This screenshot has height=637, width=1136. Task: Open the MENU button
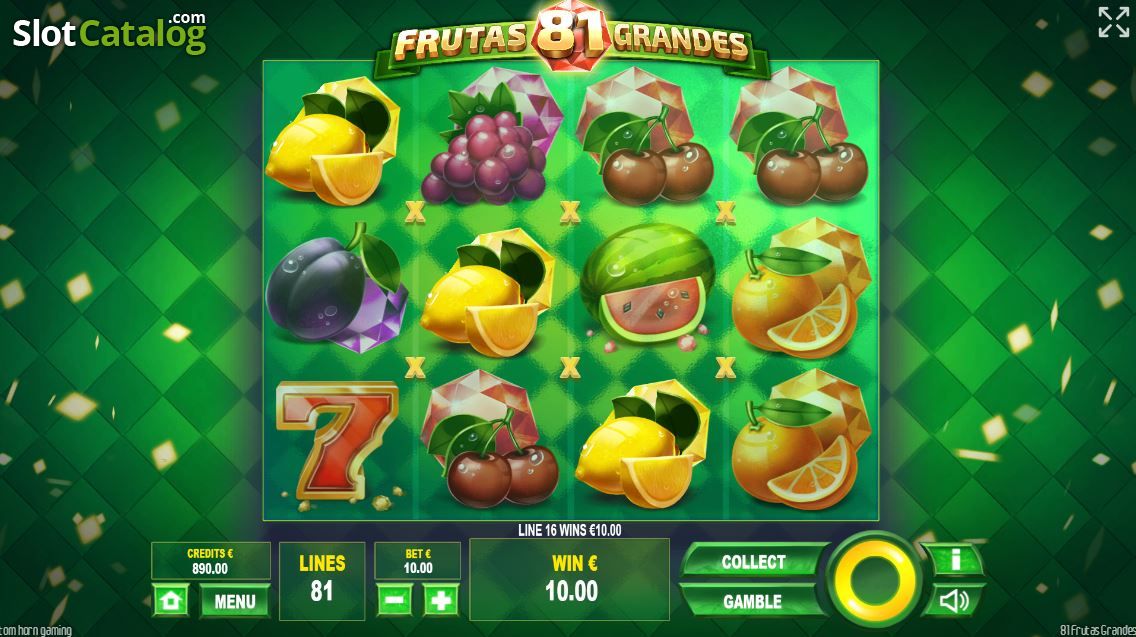(x=235, y=601)
